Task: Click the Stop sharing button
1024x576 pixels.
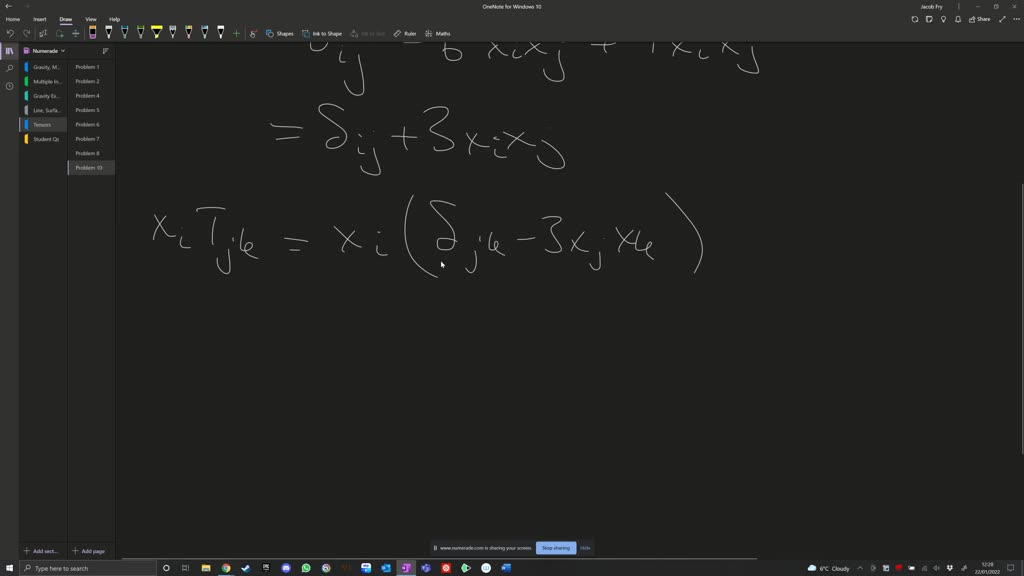Action: [x=555, y=548]
